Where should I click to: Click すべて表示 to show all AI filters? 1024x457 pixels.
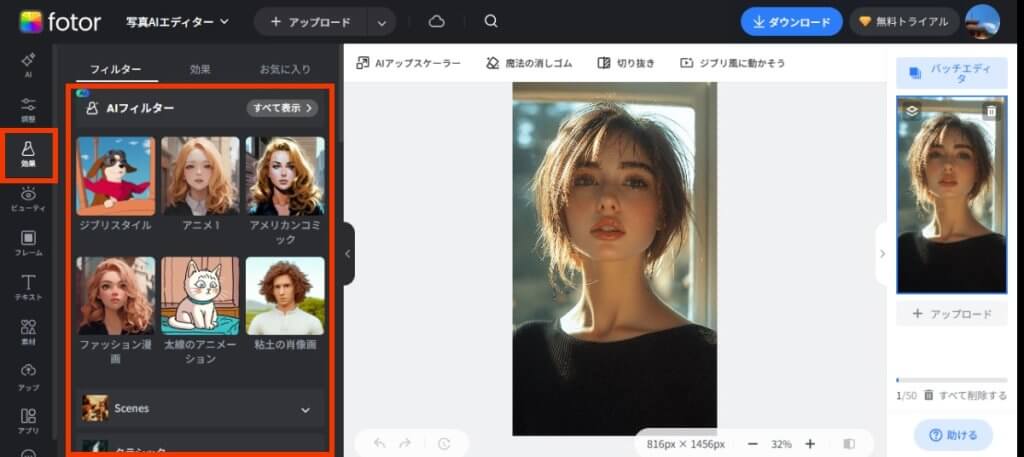pos(282,108)
